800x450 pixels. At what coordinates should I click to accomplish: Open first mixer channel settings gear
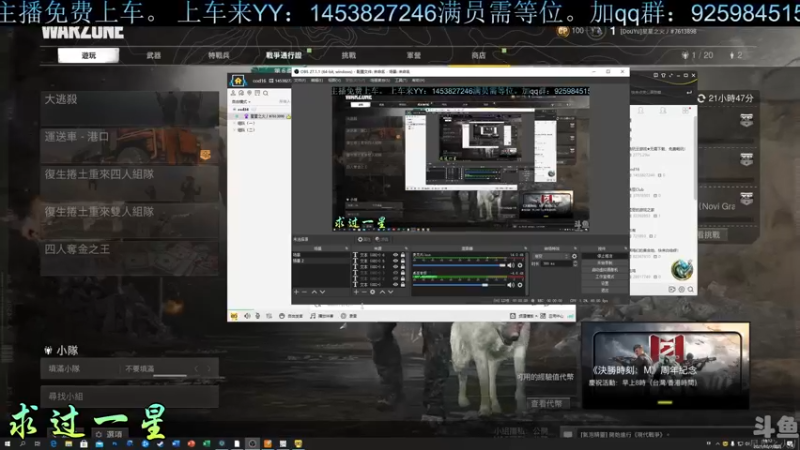[520, 265]
